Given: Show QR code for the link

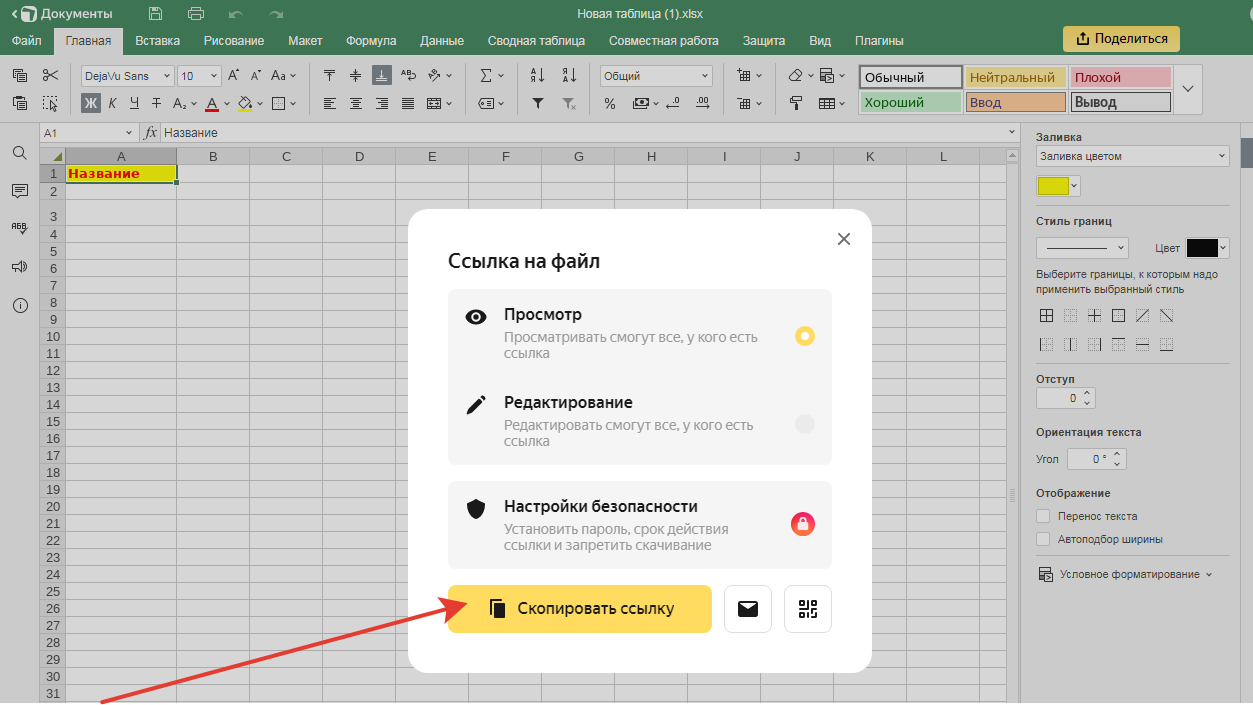Looking at the screenshot, I should coord(808,609).
